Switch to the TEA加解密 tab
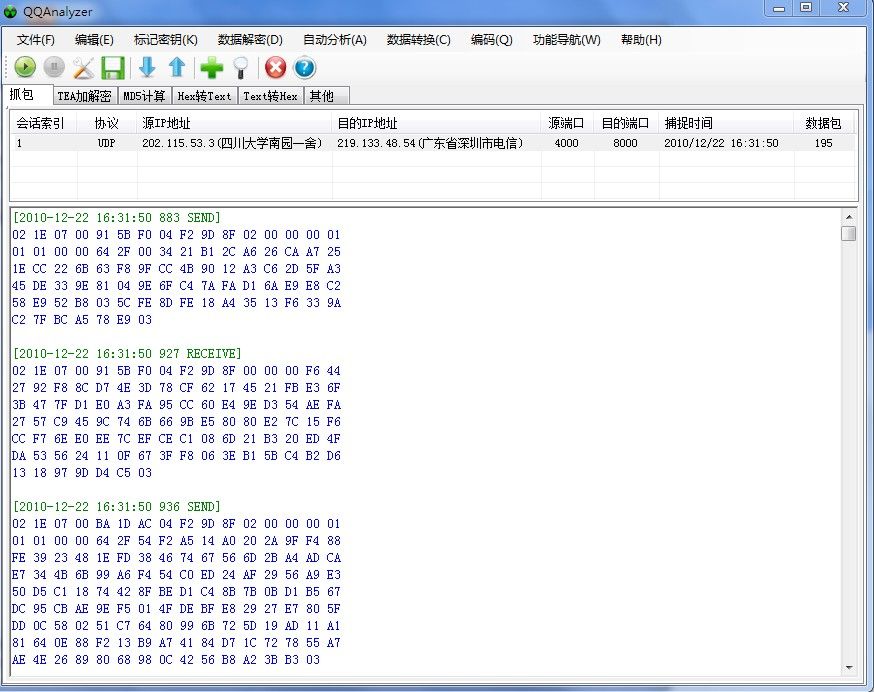Image resolution: width=874 pixels, height=692 pixels. pos(83,96)
